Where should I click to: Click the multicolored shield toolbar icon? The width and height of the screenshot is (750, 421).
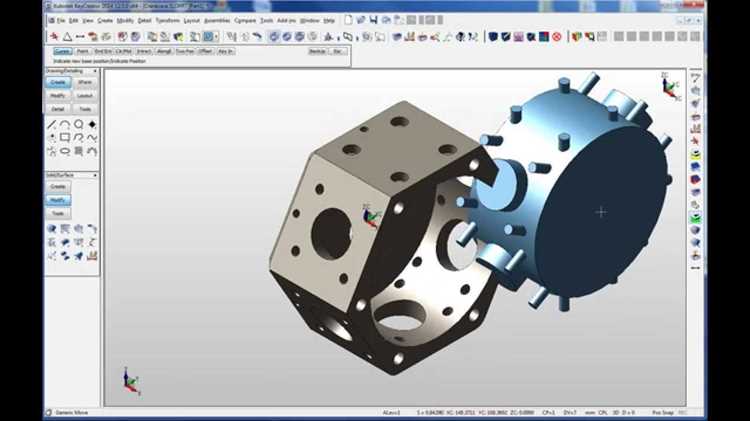[x=576, y=36]
